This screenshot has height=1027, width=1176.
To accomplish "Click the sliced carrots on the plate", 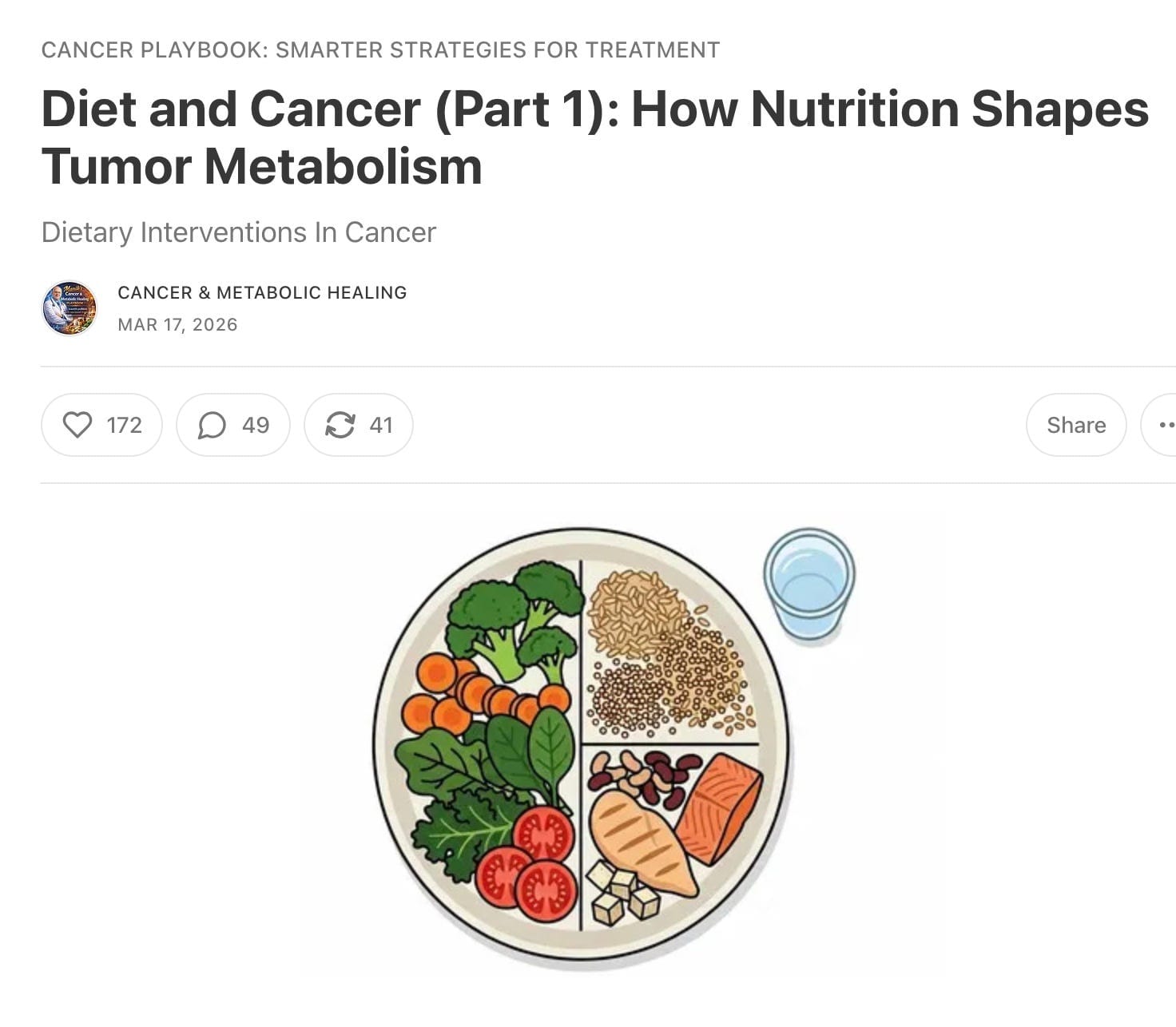I will coord(479,695).
